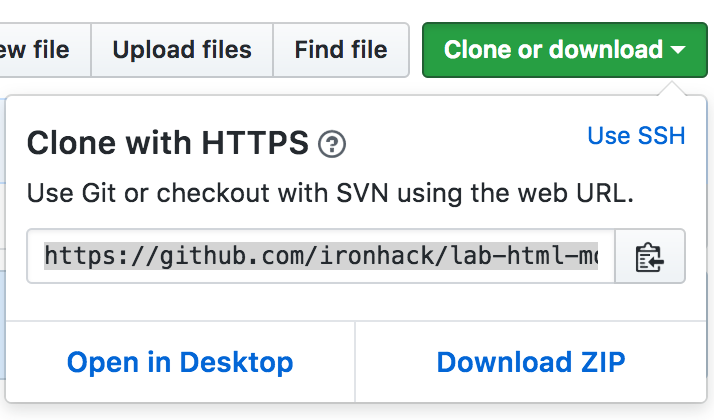Screen dimensions: 714x420
Task: Click the word ZIP in Download ZIP
Action: [596, 362]
